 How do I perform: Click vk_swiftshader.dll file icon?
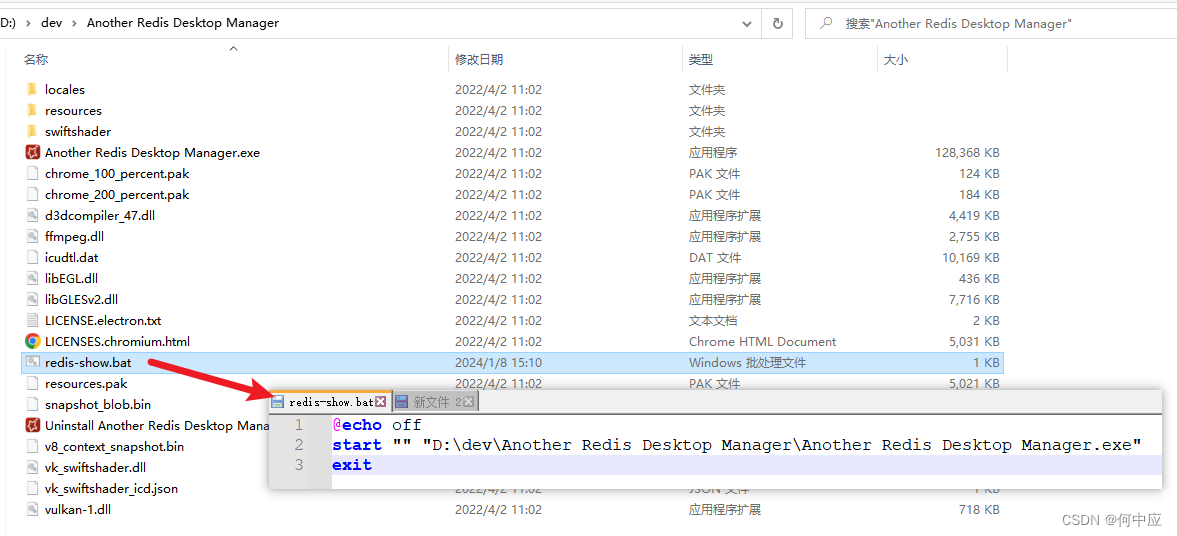[32, 468]
